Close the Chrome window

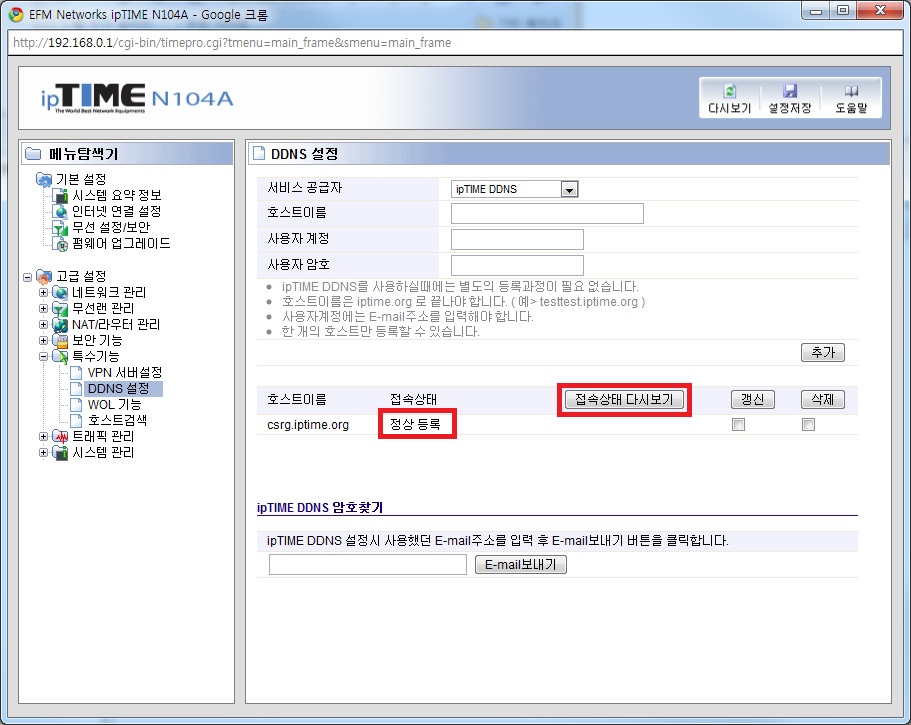[x=880, y=10]
